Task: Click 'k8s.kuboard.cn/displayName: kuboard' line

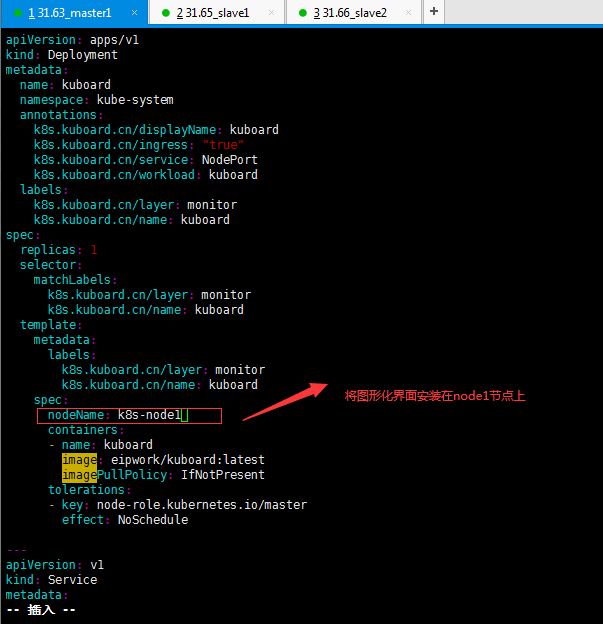Action: [156, 130]
